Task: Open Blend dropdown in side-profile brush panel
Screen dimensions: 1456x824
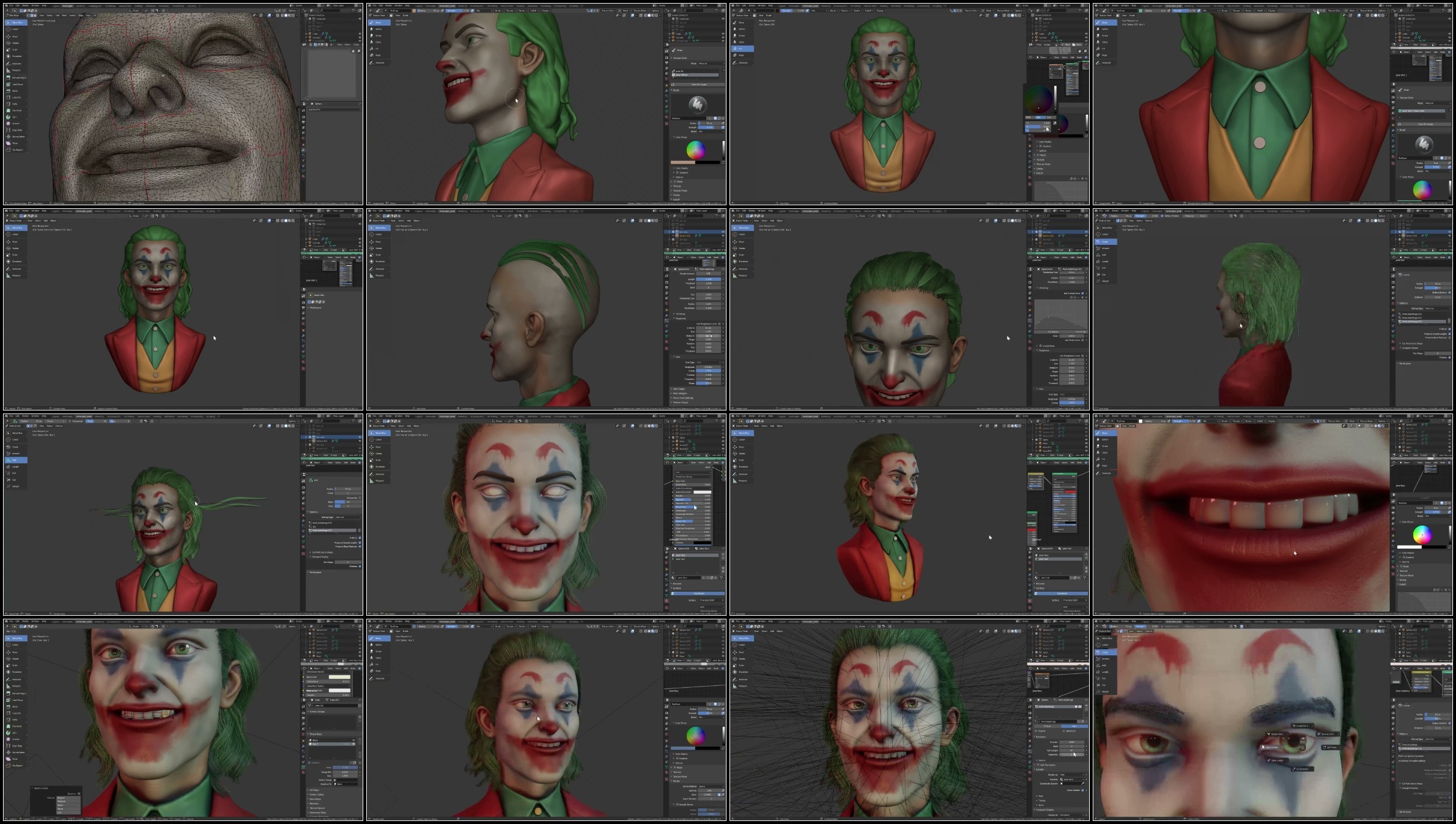Action: coord(711,131)
